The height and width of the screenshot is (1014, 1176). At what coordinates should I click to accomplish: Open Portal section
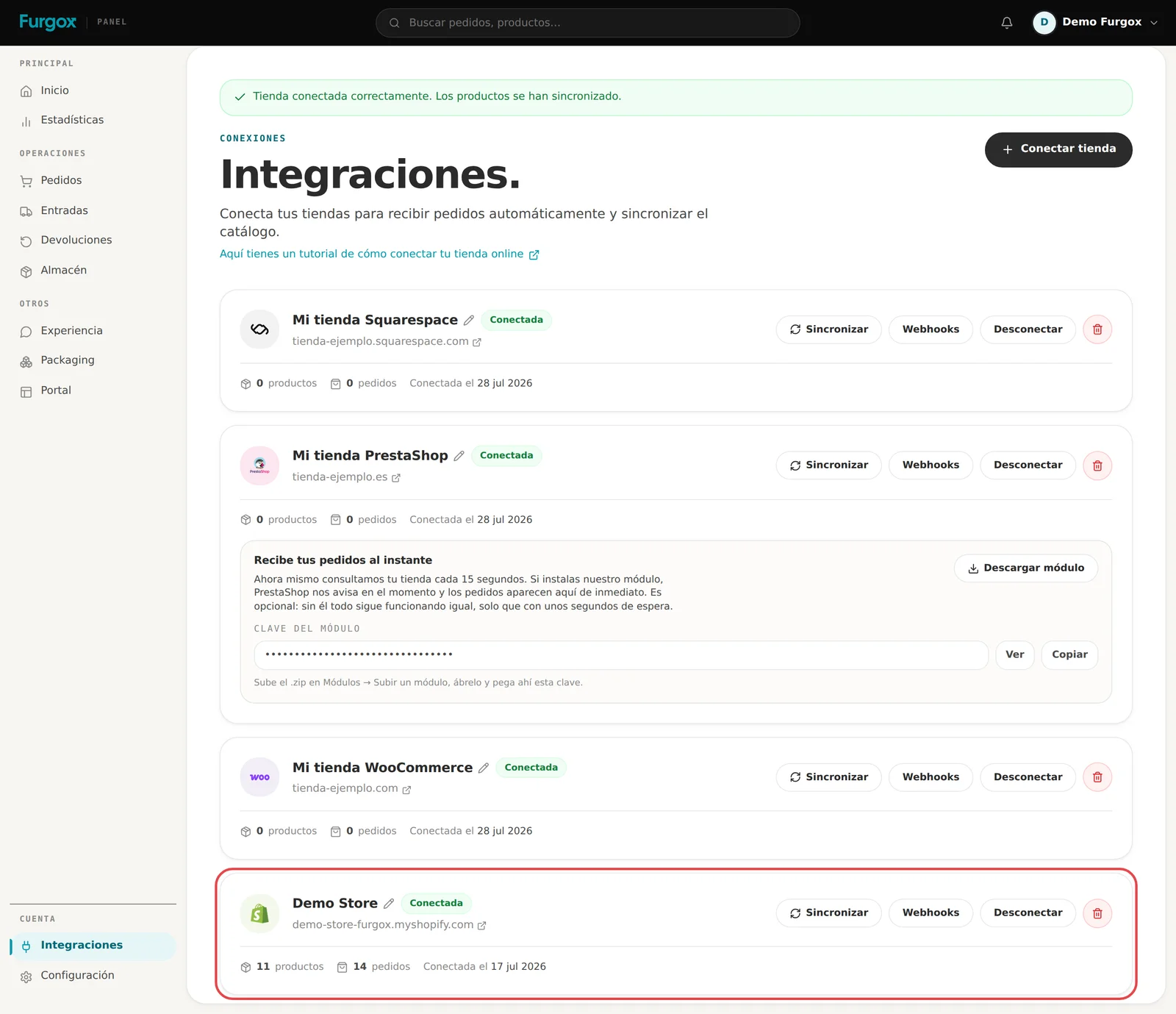pyautogui.click(x=93, y=390)
